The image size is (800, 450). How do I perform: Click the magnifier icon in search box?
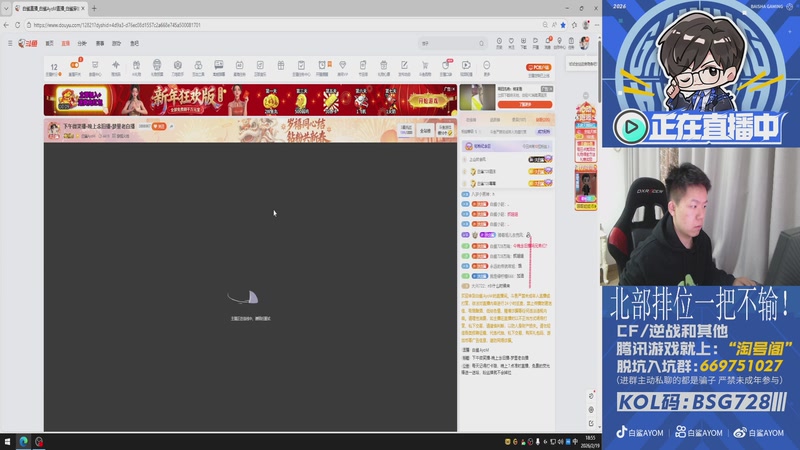tap(481, 43)
